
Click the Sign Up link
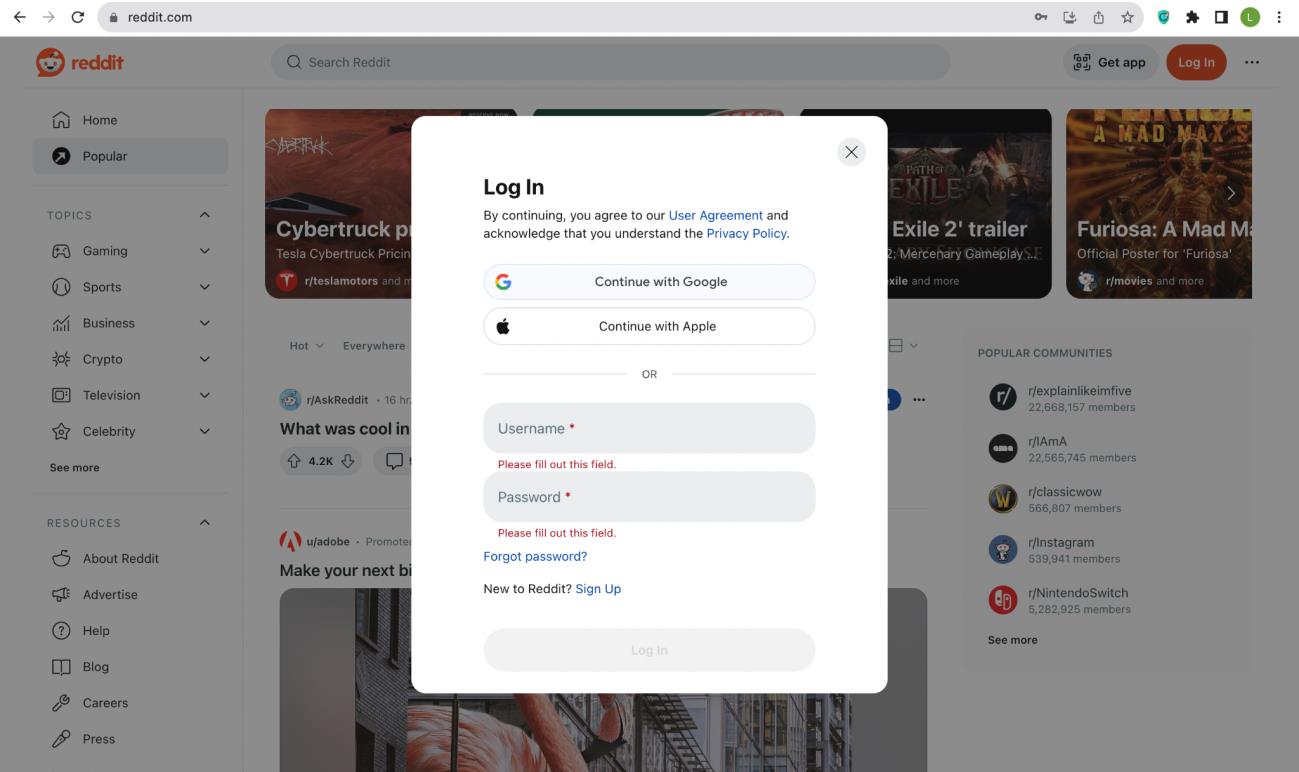[598, 589]
